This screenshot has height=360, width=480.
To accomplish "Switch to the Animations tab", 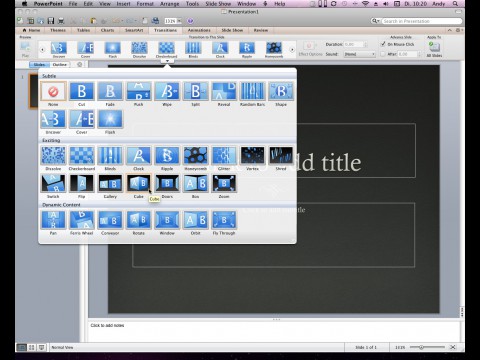I will tap(199, 30).
